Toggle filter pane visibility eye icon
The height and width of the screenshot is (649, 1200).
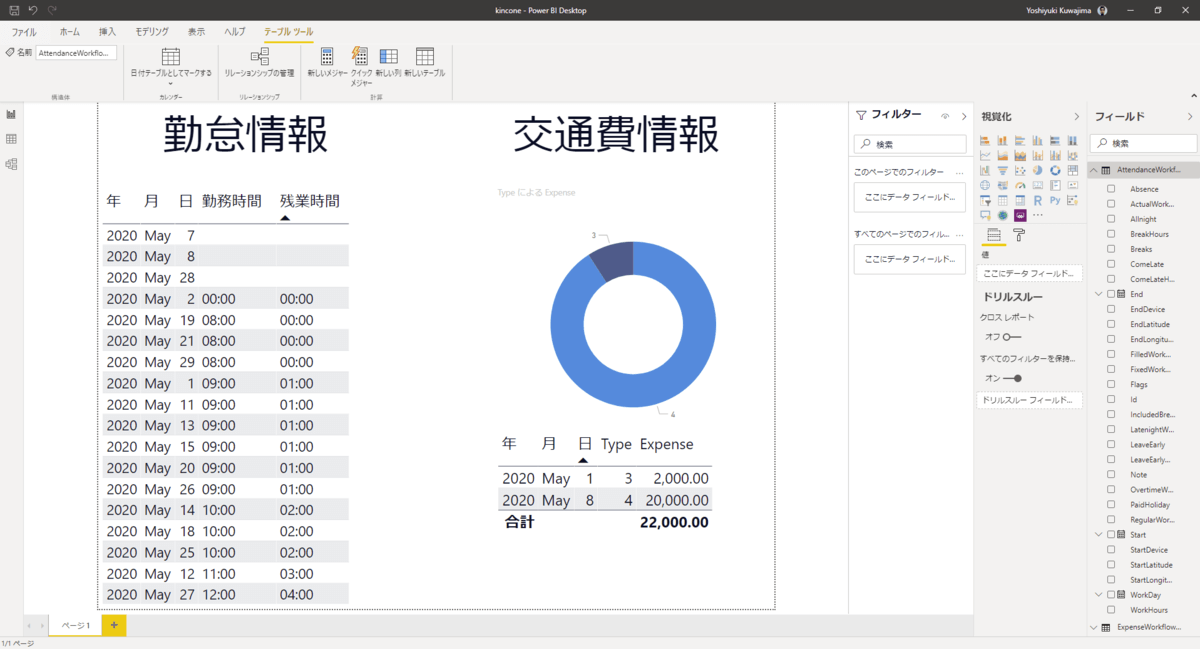pyautogui.click(x=945, y=116)
